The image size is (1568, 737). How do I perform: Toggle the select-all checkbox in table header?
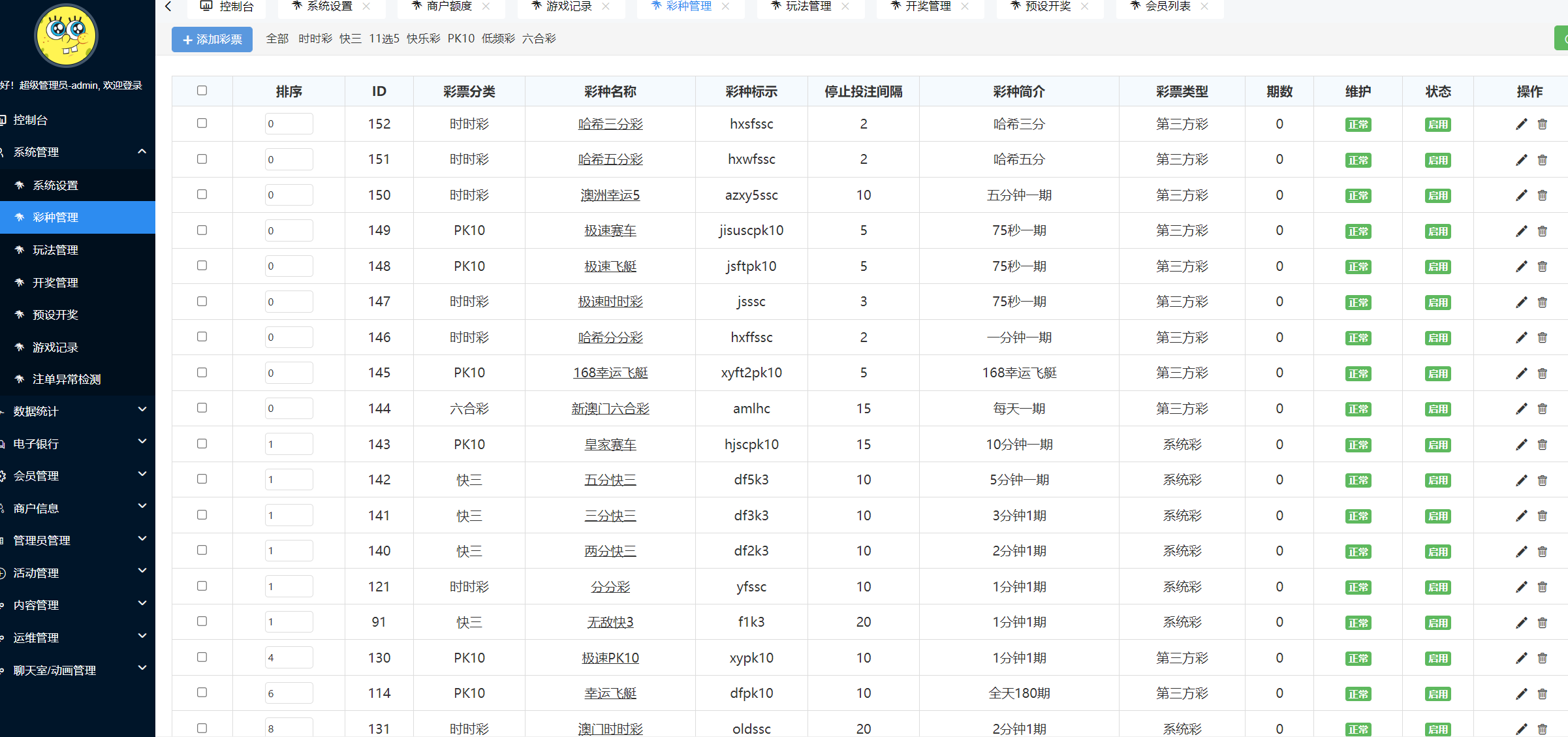(x=202, y=91)
